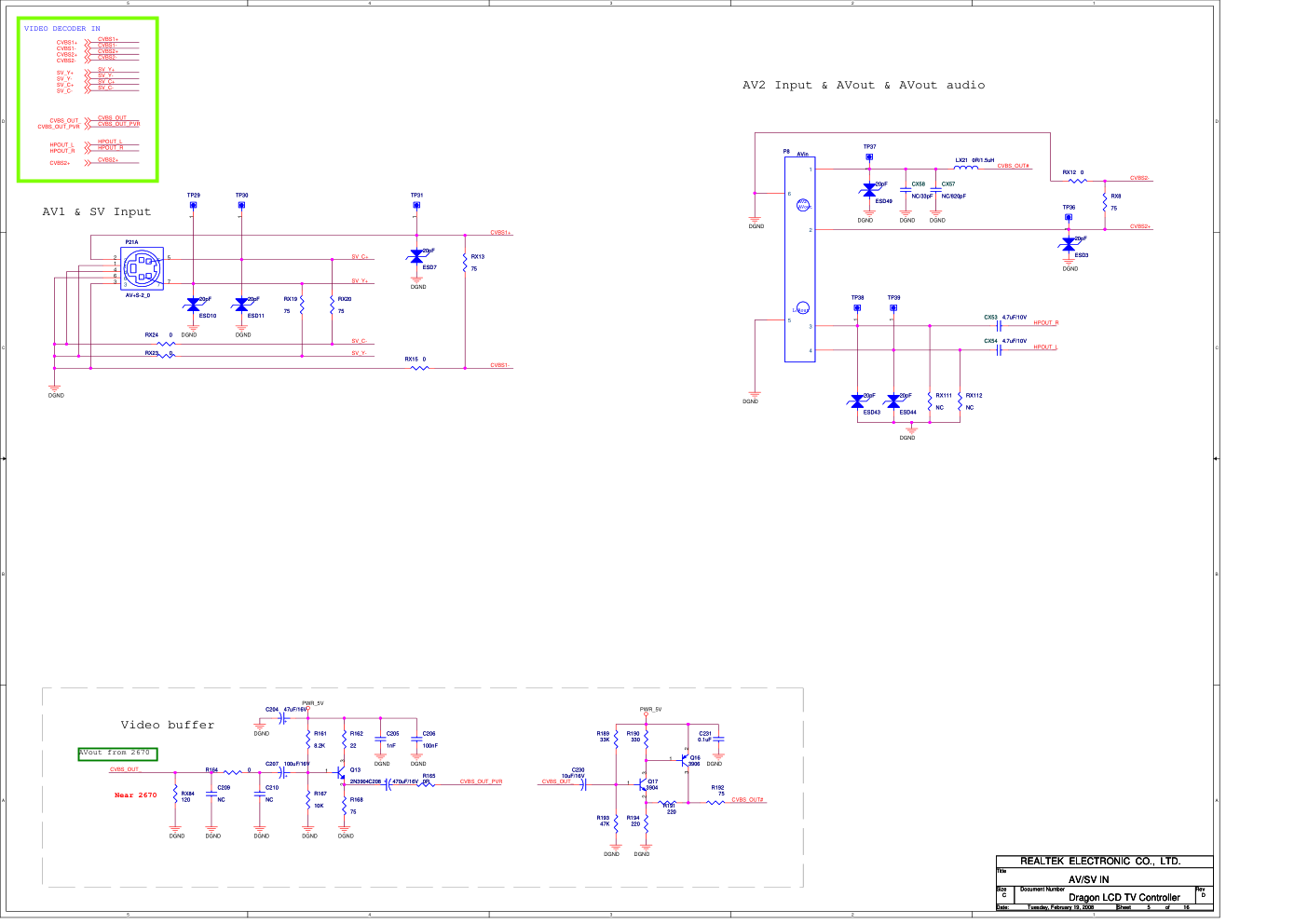The width and height of the screenshot is (1308, 924).
Task: Click the SV_C+ net label near P21A
Action: tap(360, 257)
